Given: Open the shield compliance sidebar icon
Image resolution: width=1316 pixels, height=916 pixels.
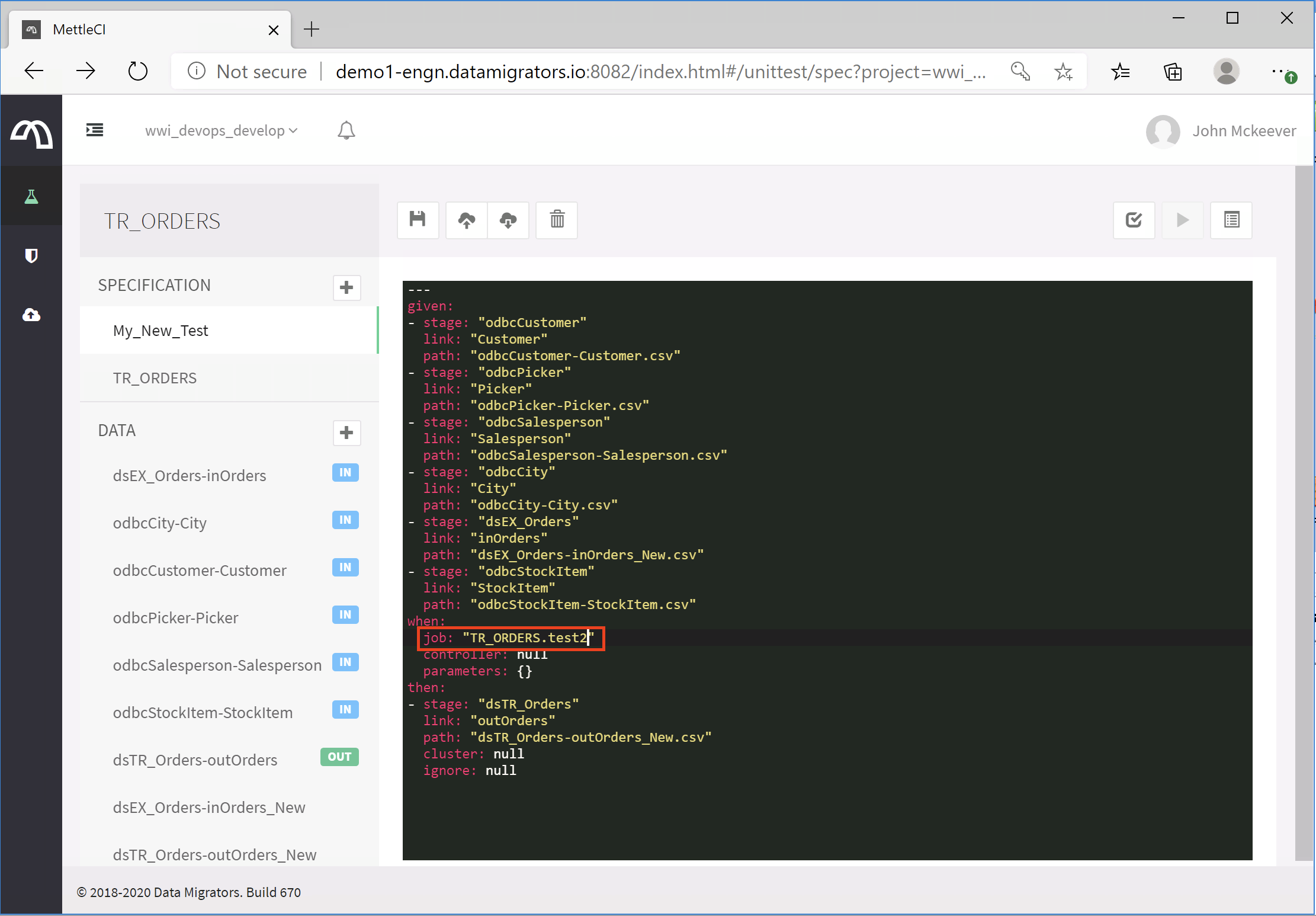Looking at the screenshot, I should [31, 255].
